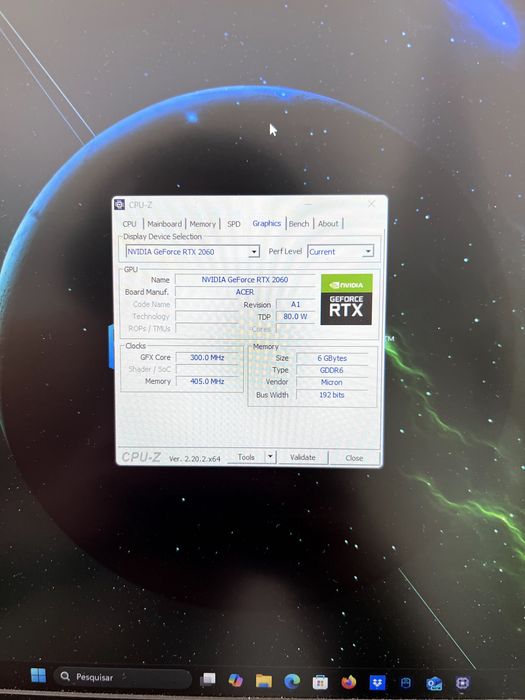This screenshot has width=525, height=700.
Task: Click the Validate button
Action: pyautogui.click(x=303, y=457)
